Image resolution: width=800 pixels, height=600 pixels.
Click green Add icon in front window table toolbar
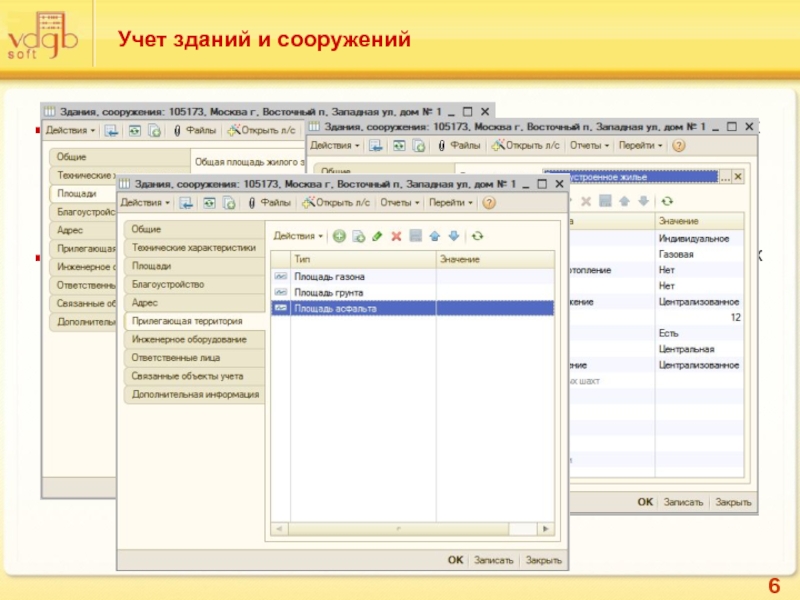coord(339,236)
